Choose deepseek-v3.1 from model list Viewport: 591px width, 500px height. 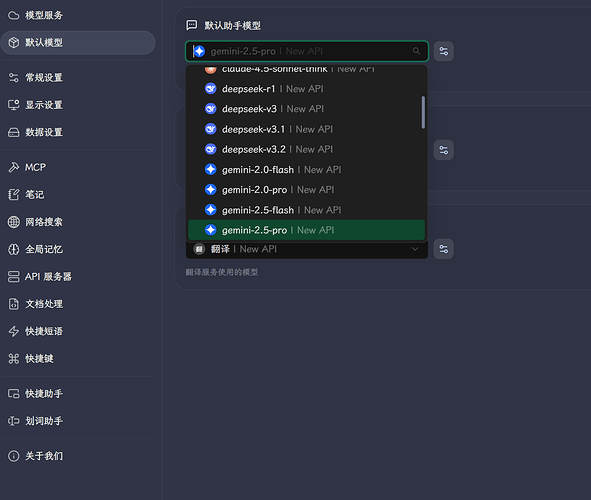(306, 129)
